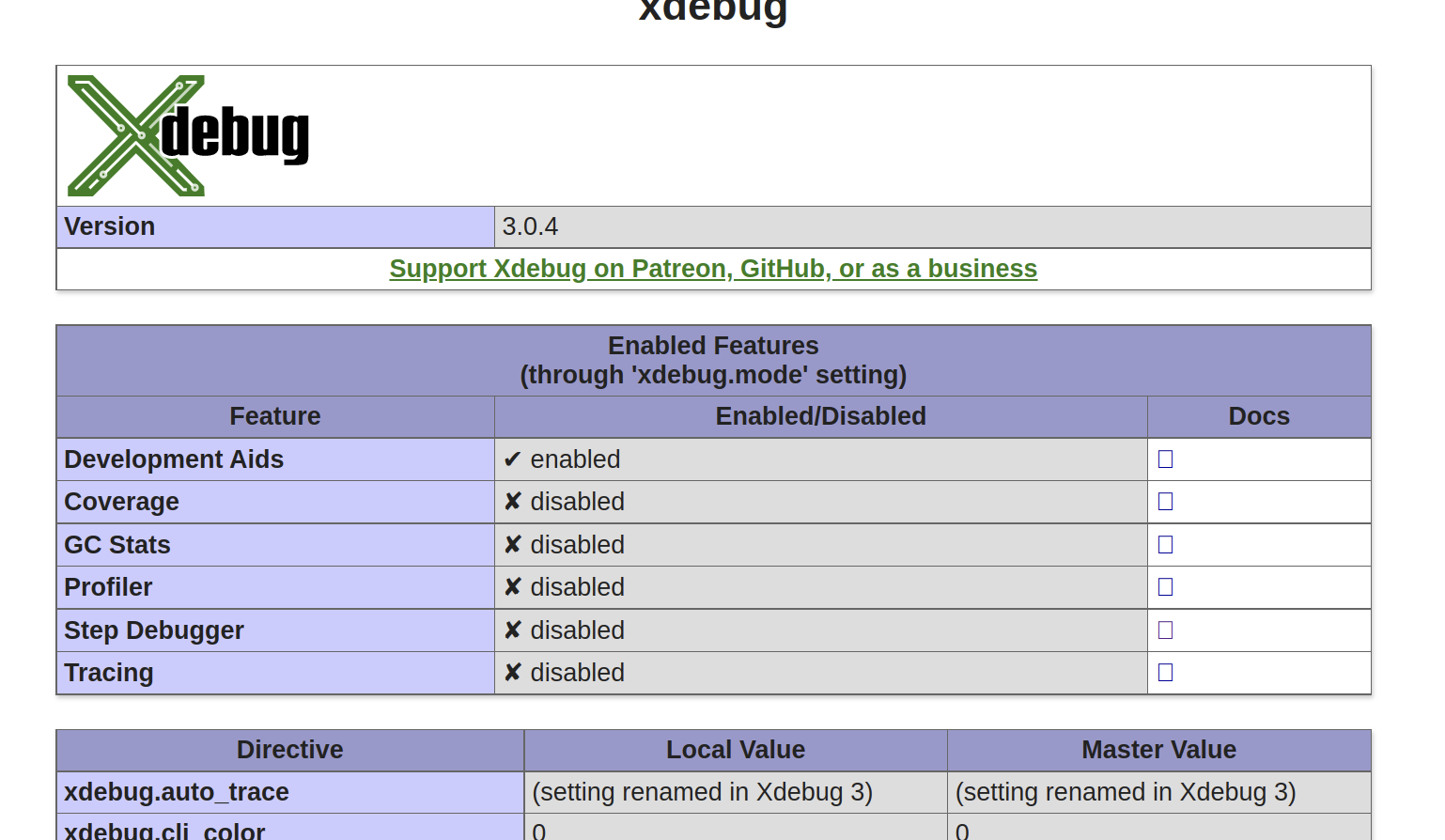1445x840 pixels.
Task: Select the disabled status for Tracing
Action: (x=564, y=673)
